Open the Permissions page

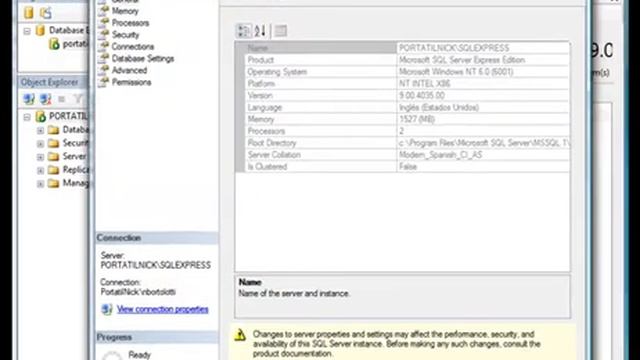[x=131, y=82]
